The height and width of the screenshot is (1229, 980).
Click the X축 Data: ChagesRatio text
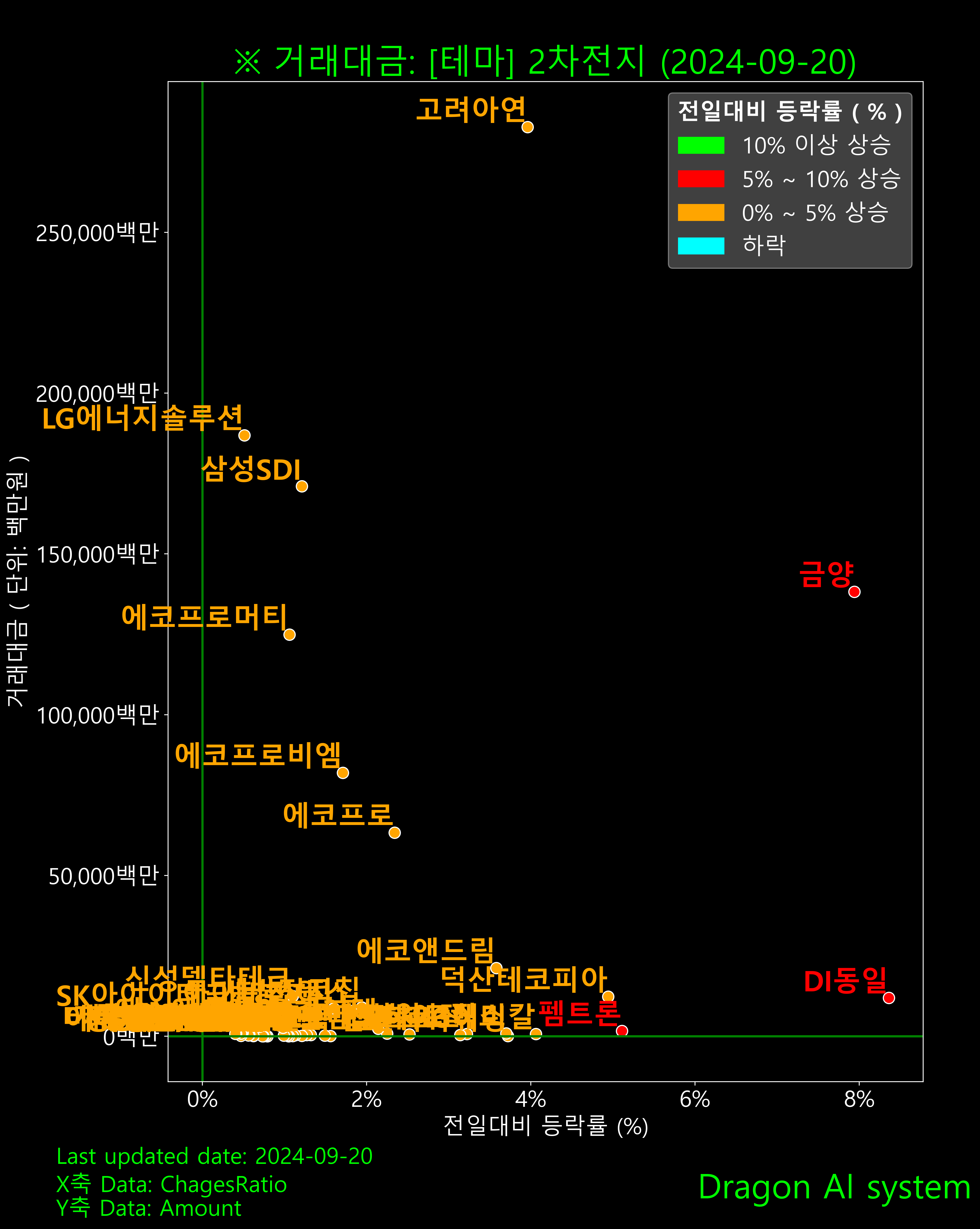172,1185
